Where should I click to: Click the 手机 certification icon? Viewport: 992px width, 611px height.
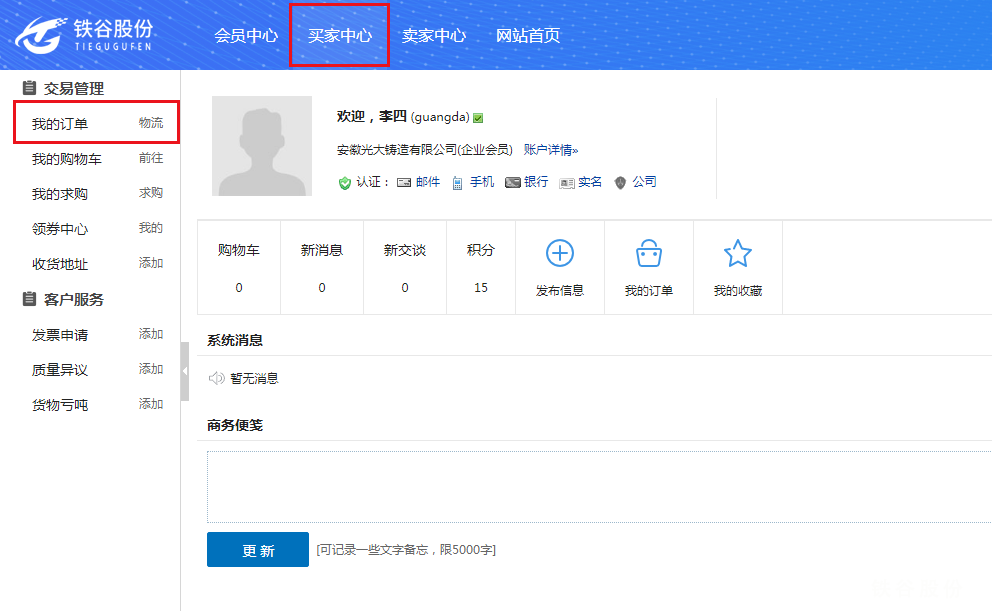click(x=457, y=183)
